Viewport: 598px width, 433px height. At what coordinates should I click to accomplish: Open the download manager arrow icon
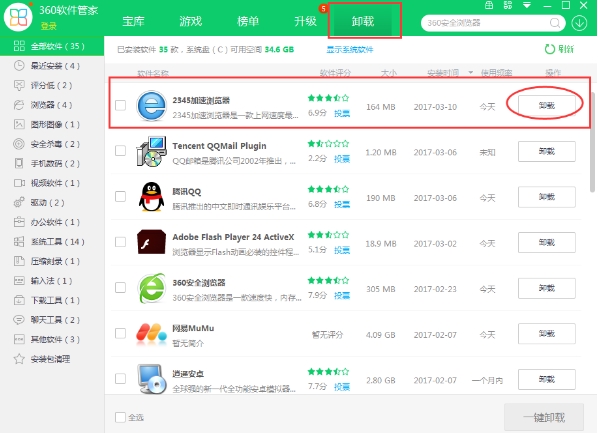tap(579, 23)
